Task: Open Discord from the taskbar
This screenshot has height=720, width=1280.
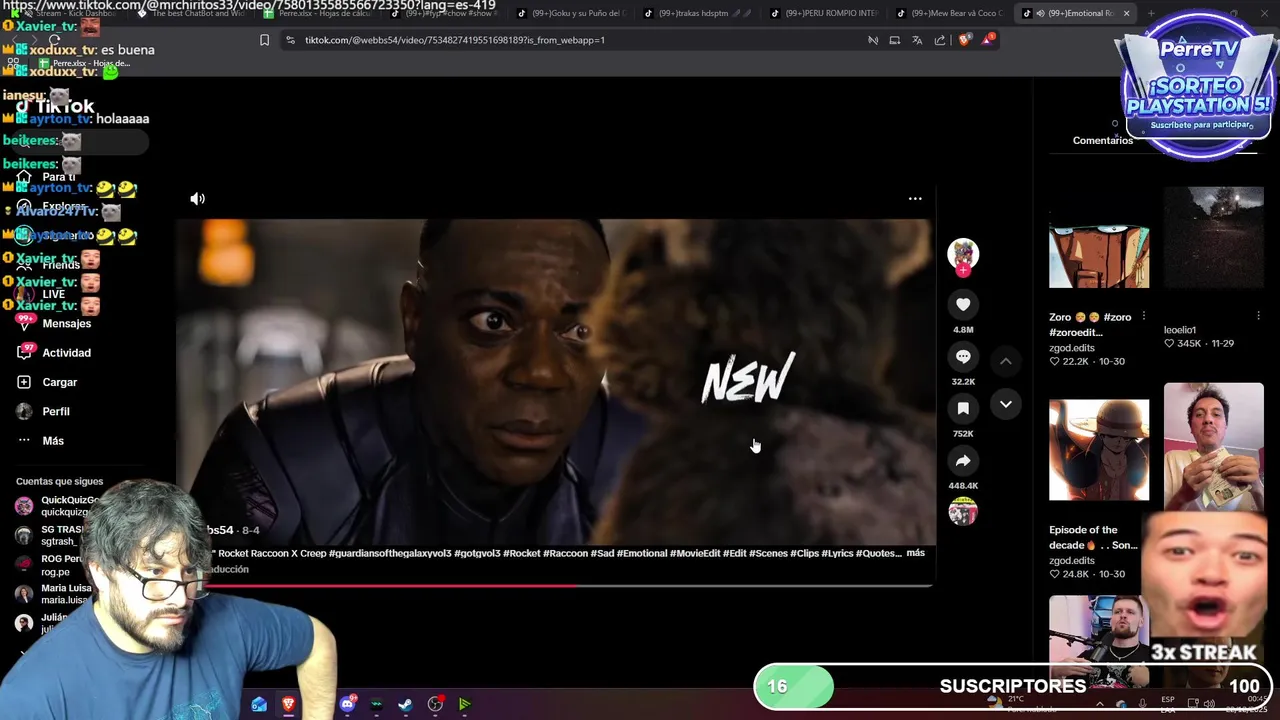Action: (x=347, y=705)
